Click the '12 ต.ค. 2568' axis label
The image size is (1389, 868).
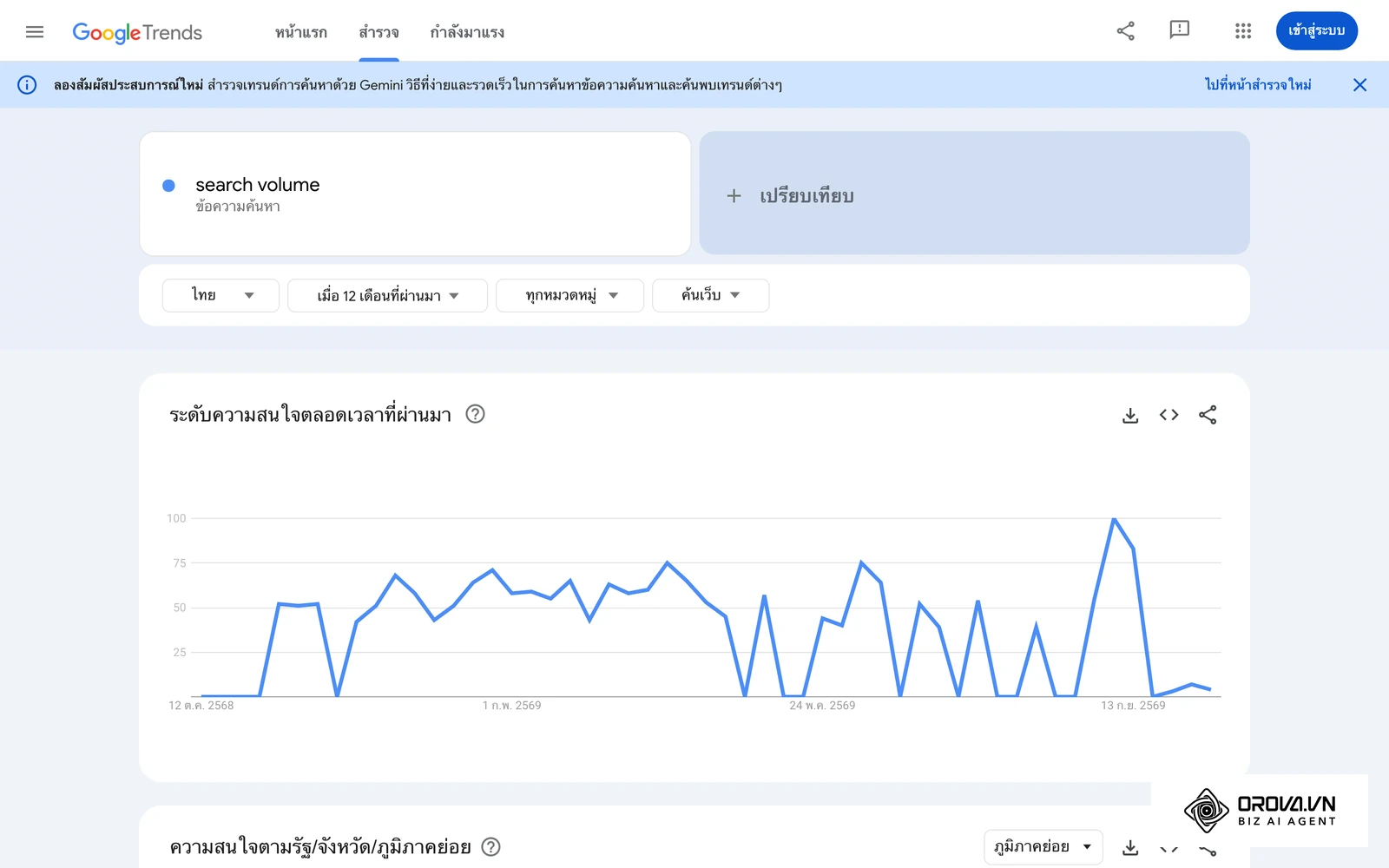pyautogui.click(x=201, y=706)
